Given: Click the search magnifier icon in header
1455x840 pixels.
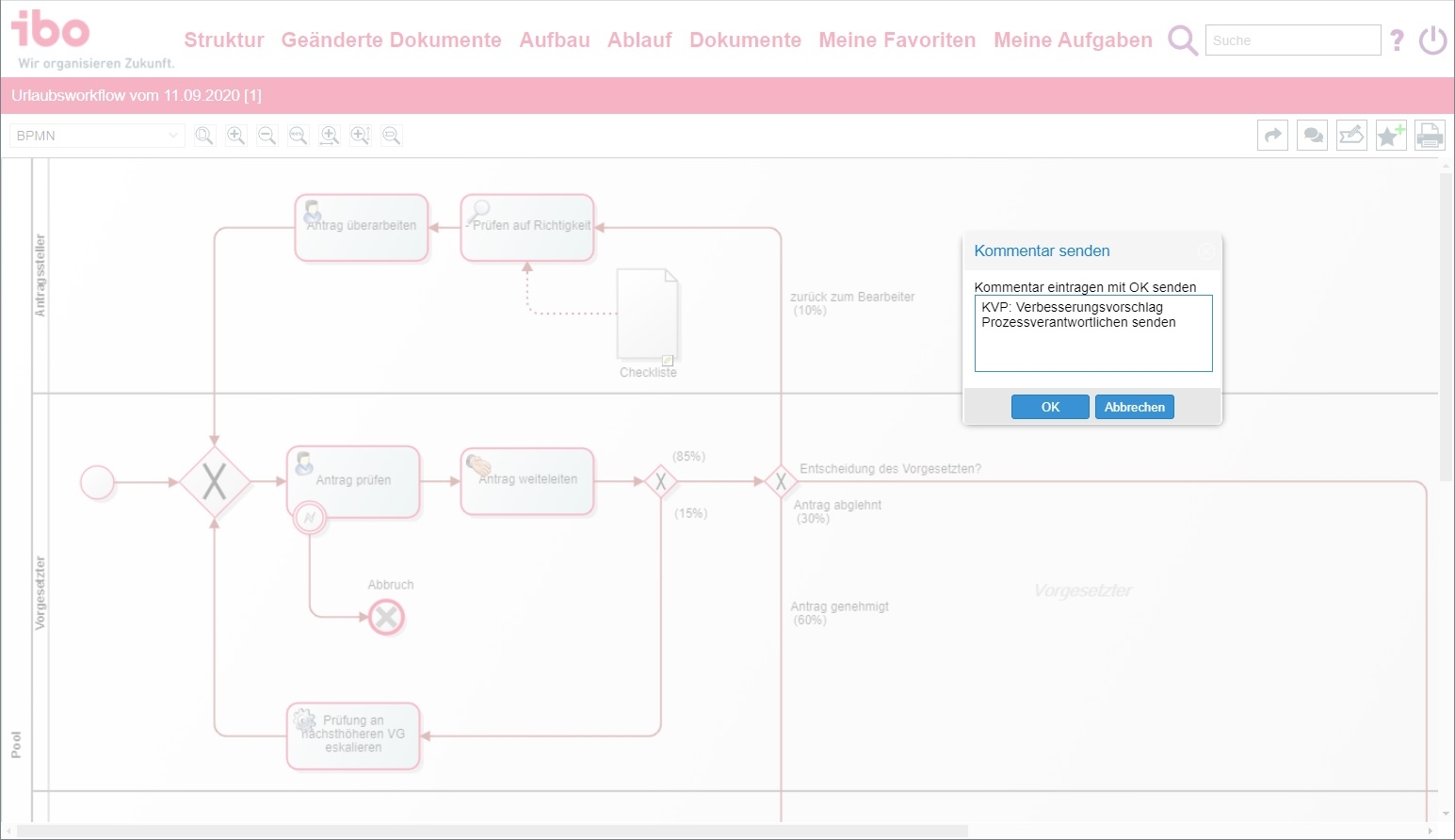Looking at the screenshot, I should pos(1183,40).
